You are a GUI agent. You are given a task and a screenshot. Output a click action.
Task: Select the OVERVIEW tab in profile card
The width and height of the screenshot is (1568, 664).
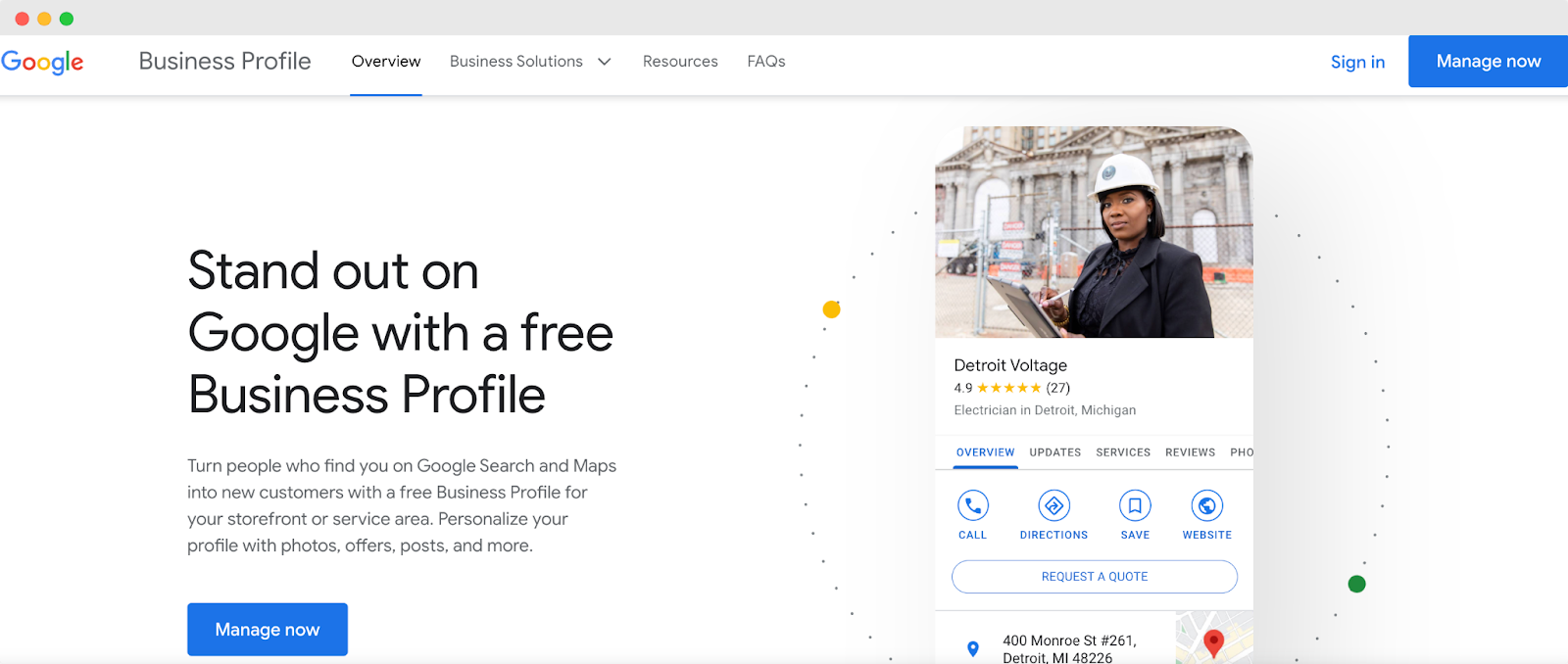985,452
